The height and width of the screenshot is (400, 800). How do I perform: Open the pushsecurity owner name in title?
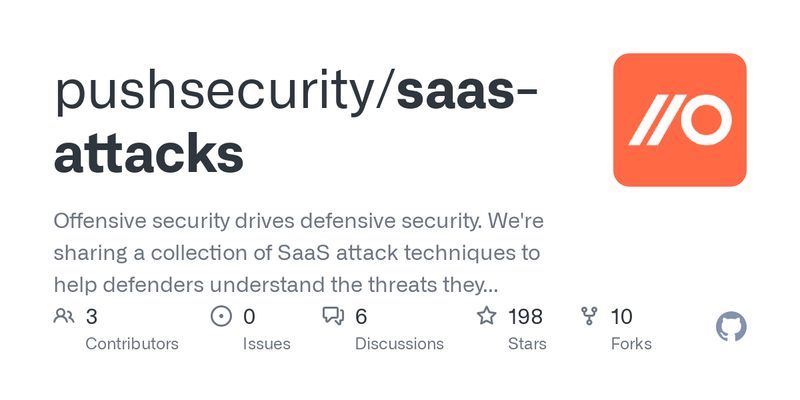pos(215,92)
